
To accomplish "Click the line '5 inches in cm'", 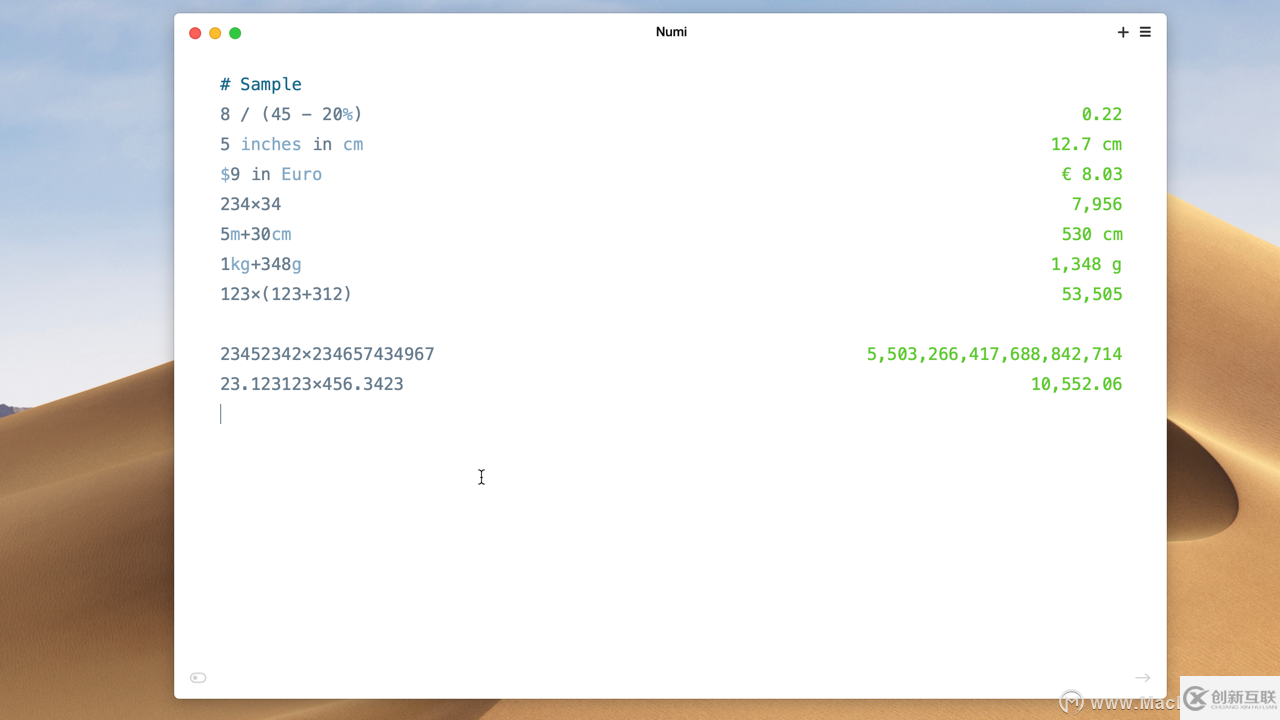I will (291, 144).
